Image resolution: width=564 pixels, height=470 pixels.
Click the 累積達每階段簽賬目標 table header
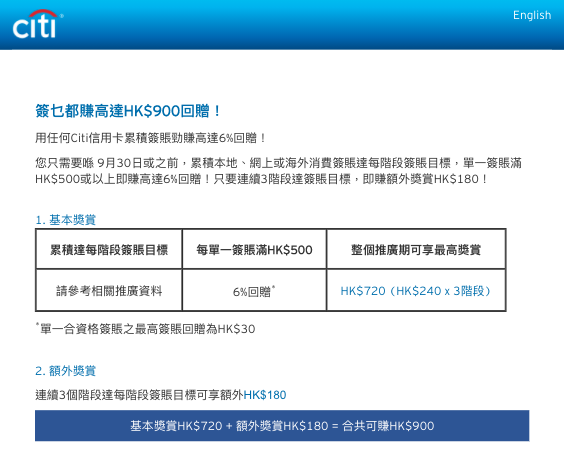109,249
